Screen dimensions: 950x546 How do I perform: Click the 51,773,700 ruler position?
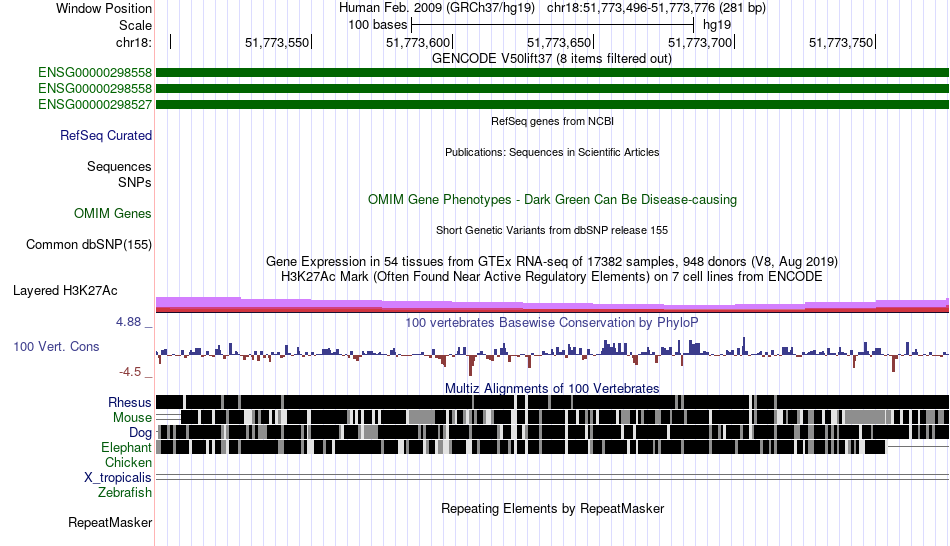click(x=700, y=42)
